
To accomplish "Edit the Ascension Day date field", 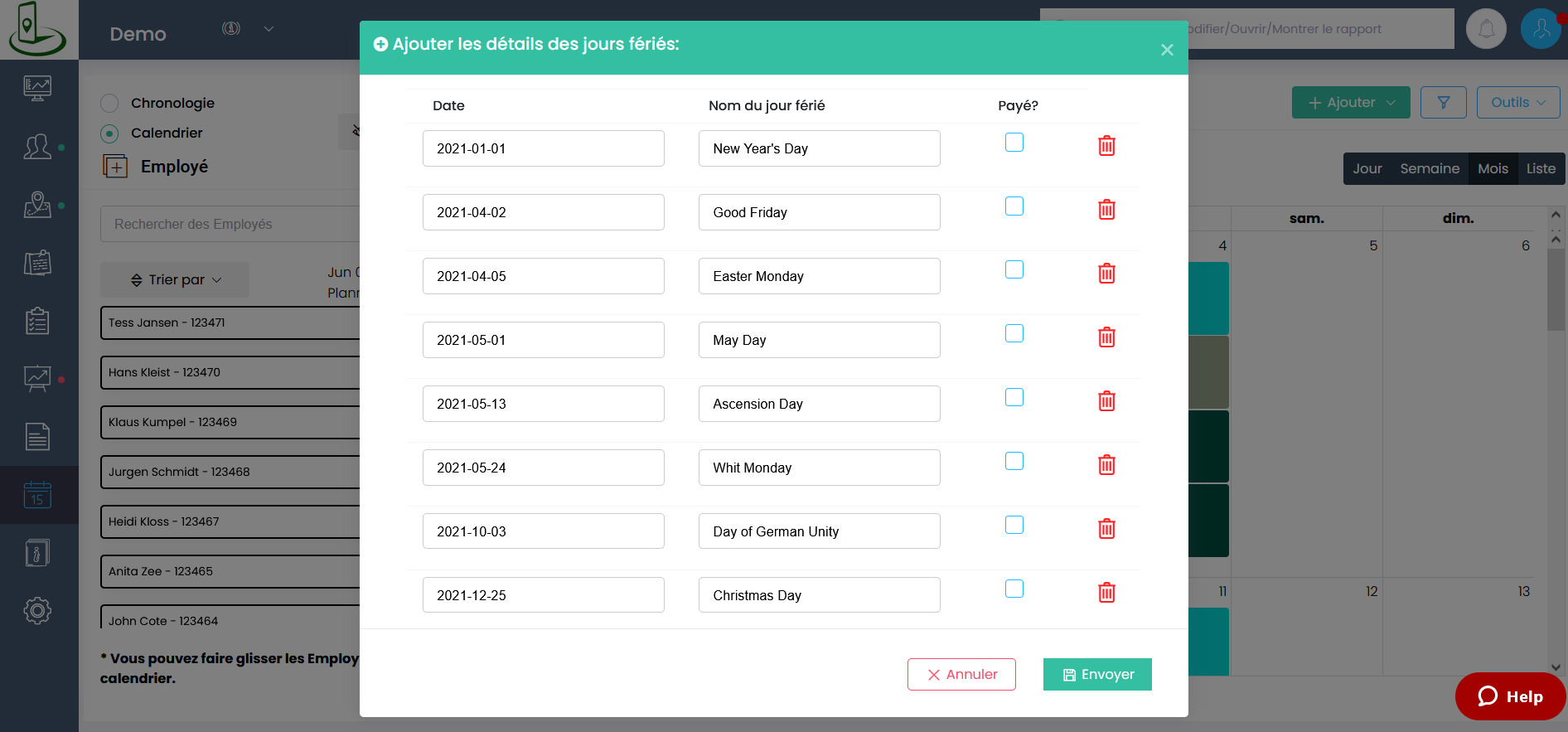I will 543,405.
